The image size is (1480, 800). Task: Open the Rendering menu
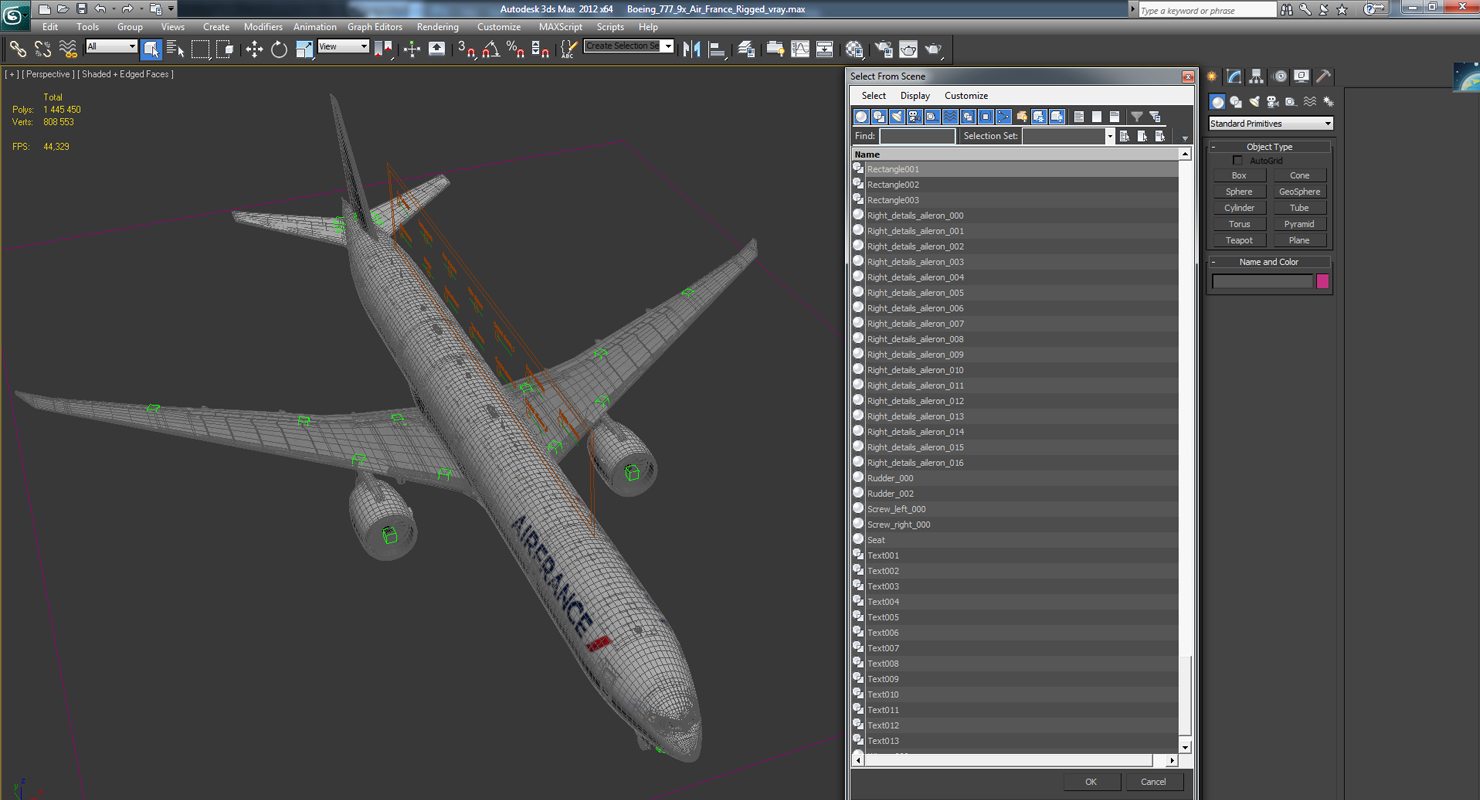click(x=438, y=27)
